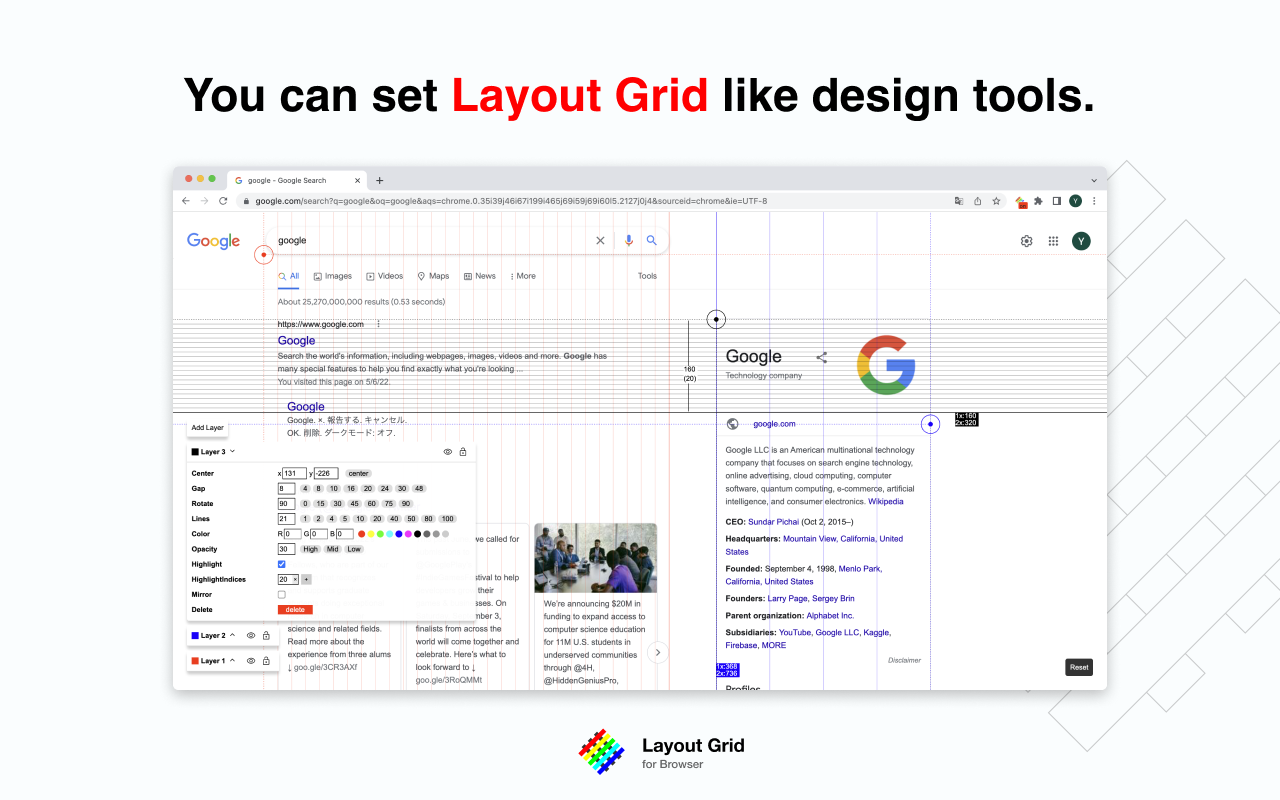
Task: Click the center preset button
Action: (358, 473)
